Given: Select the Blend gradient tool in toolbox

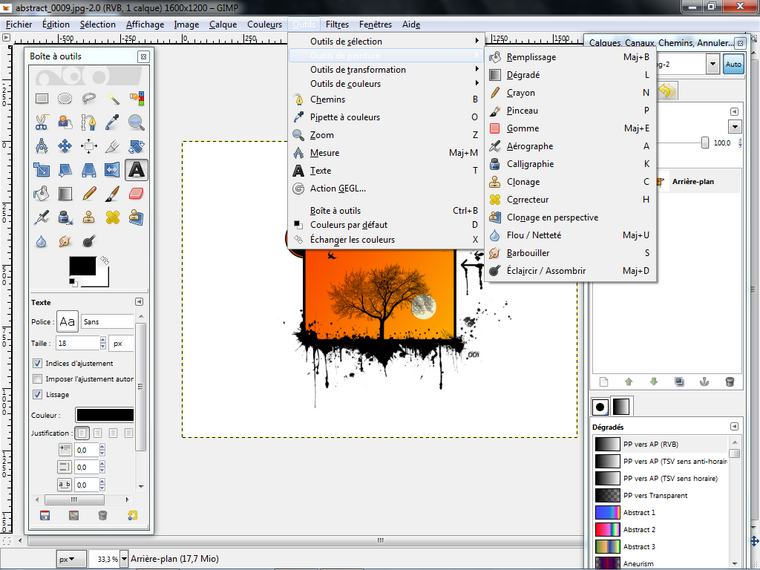Looking at the screenshot, I should pos(65,194).
